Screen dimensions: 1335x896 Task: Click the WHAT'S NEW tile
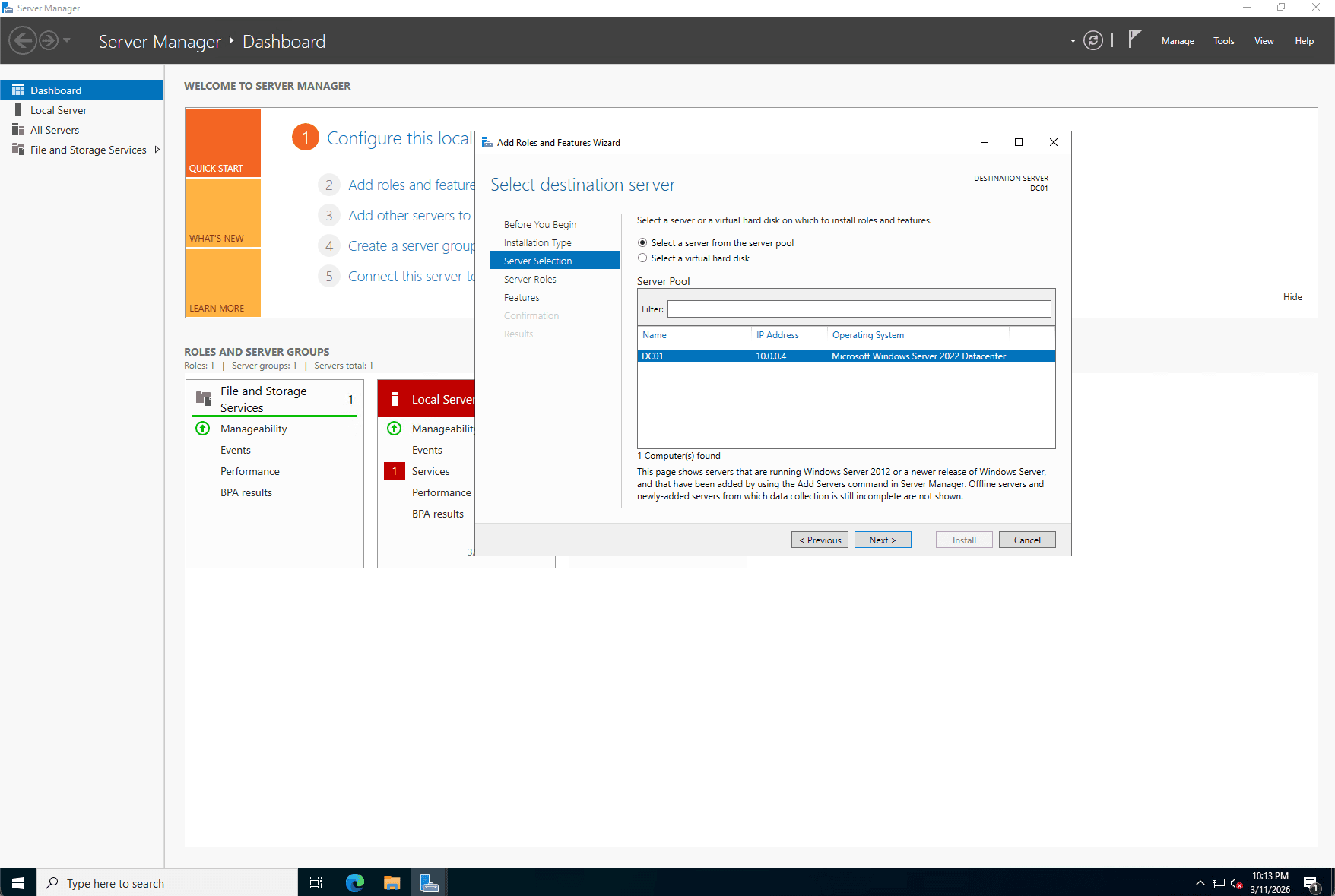(224, 213)
